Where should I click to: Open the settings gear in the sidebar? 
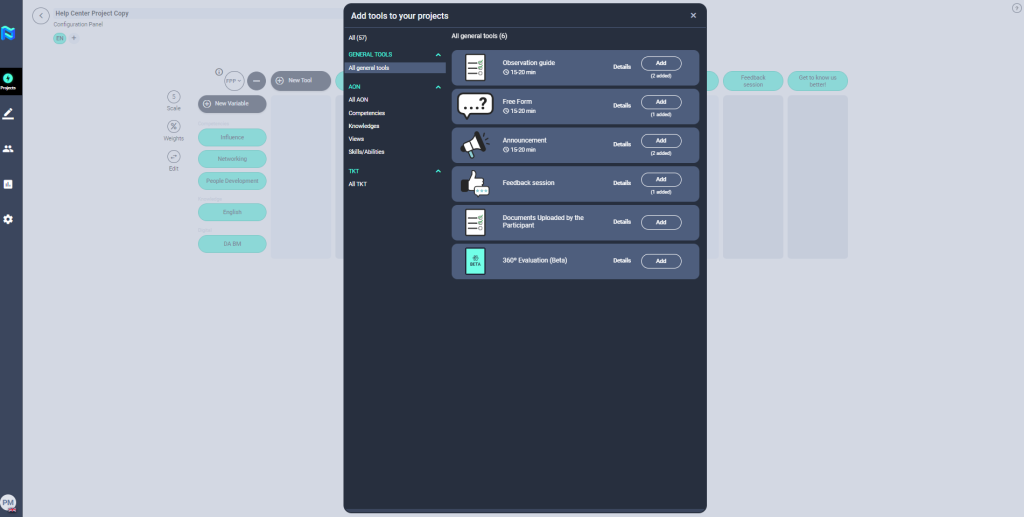[8, 219]
